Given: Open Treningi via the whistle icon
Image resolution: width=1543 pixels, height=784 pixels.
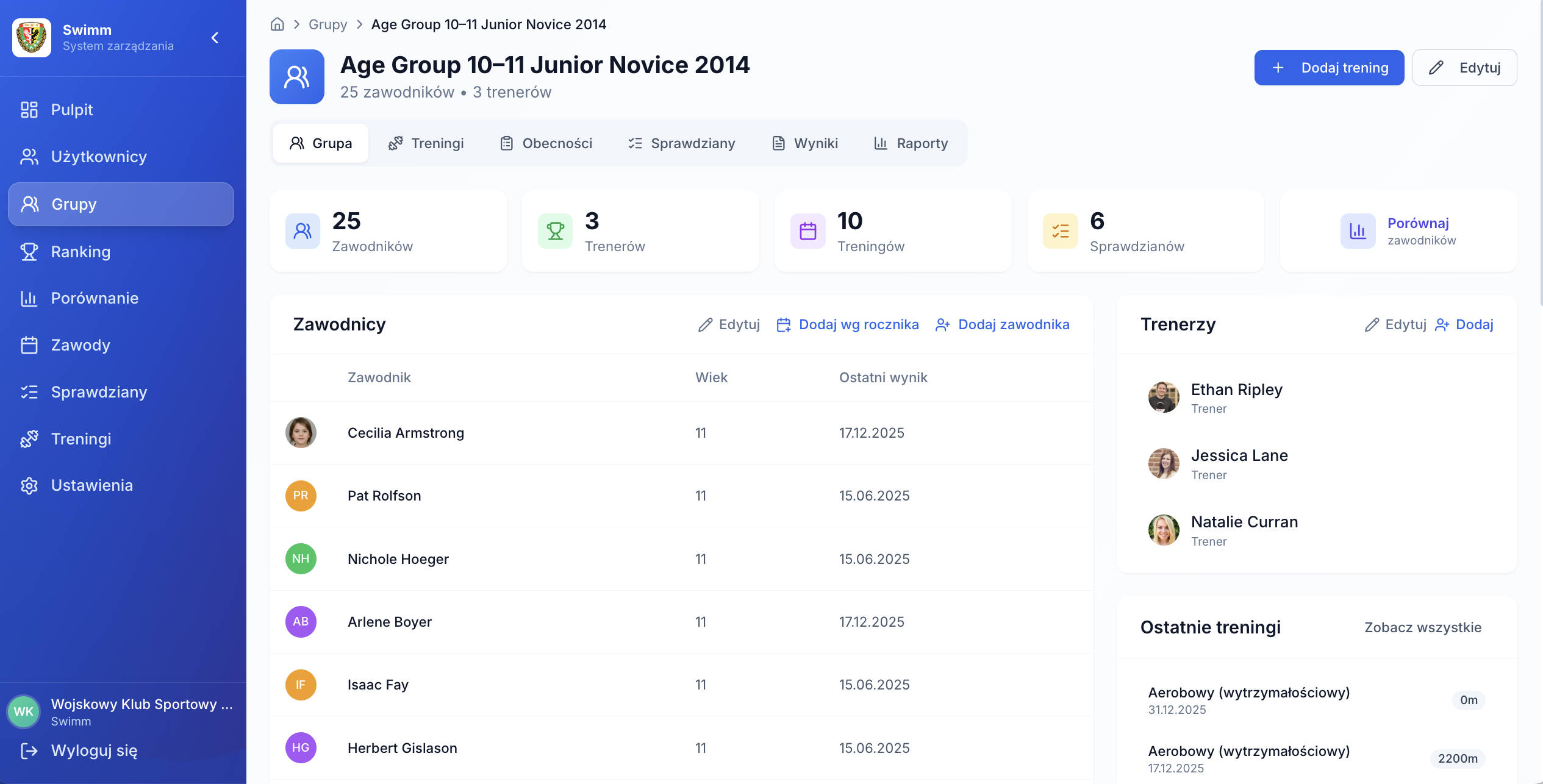Looking at the screenshot, I should 29,438.
